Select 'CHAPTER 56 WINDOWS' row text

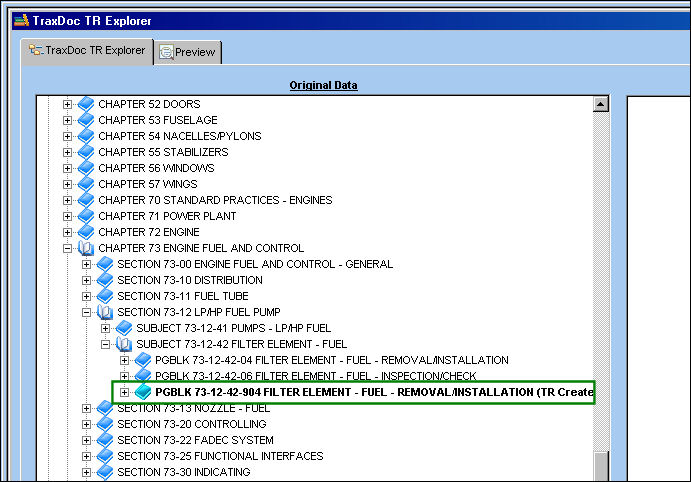[x=156, y=168]
